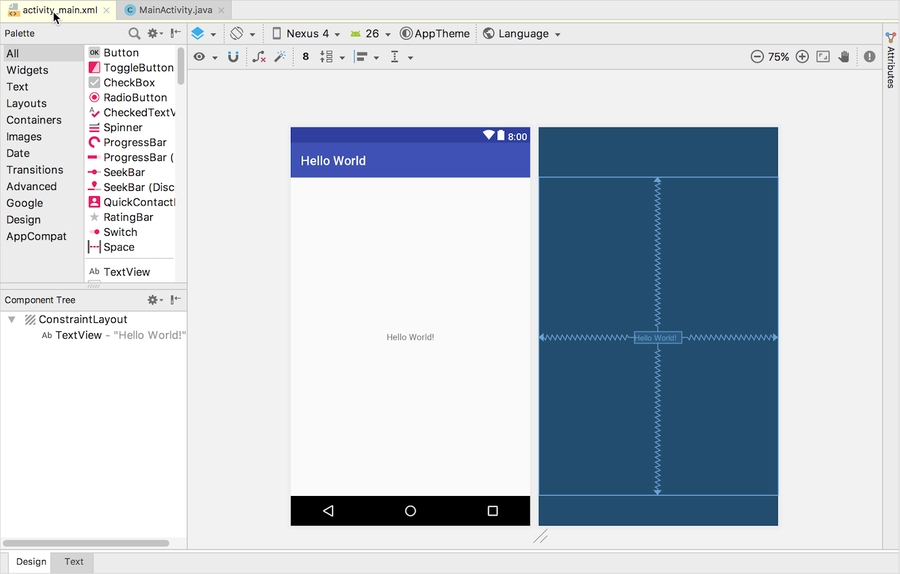Select the SeekBar widget in palette
Screen dimensions: 900x574
123,172
